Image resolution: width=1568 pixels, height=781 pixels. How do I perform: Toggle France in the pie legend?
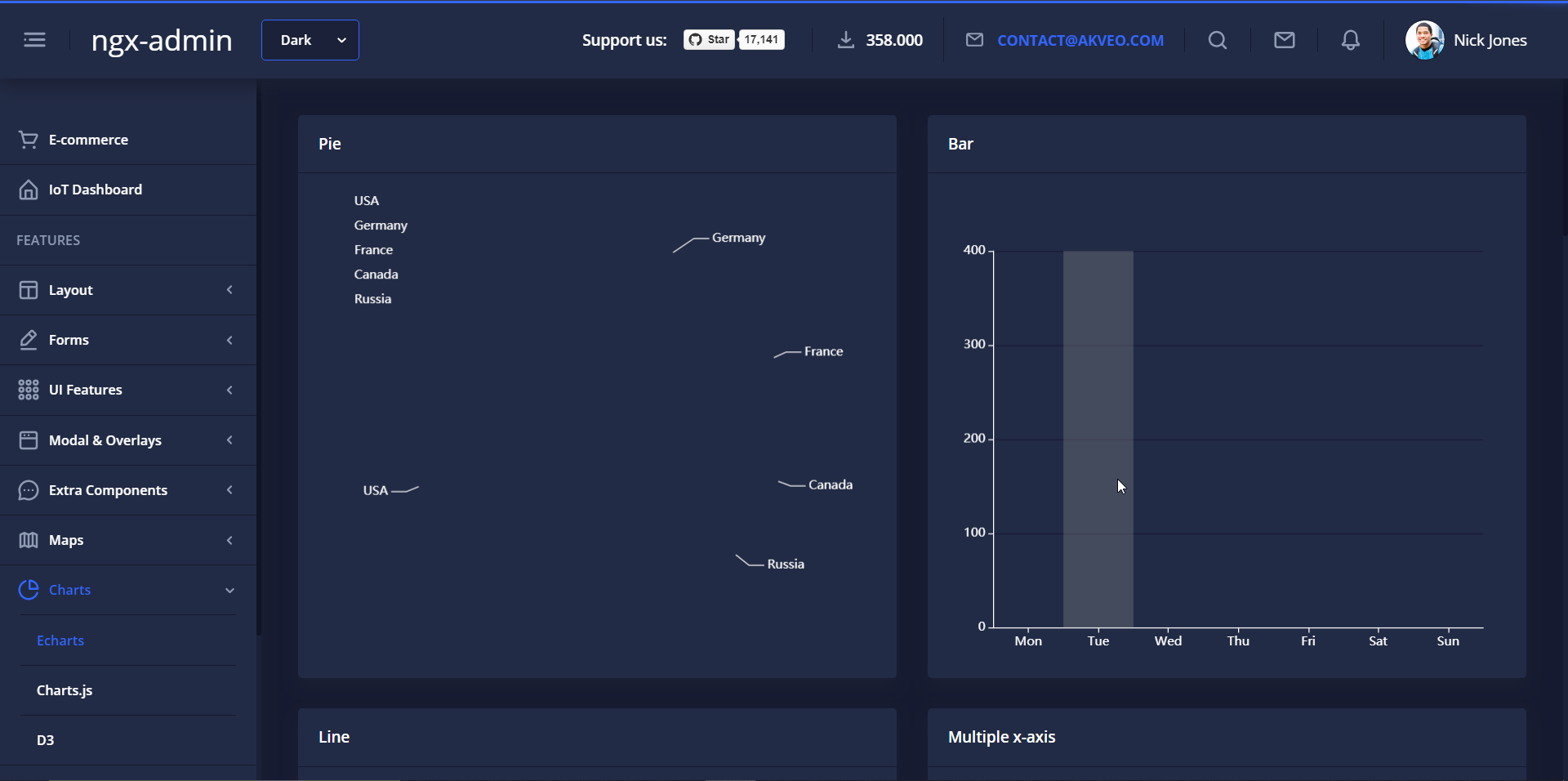373,250
